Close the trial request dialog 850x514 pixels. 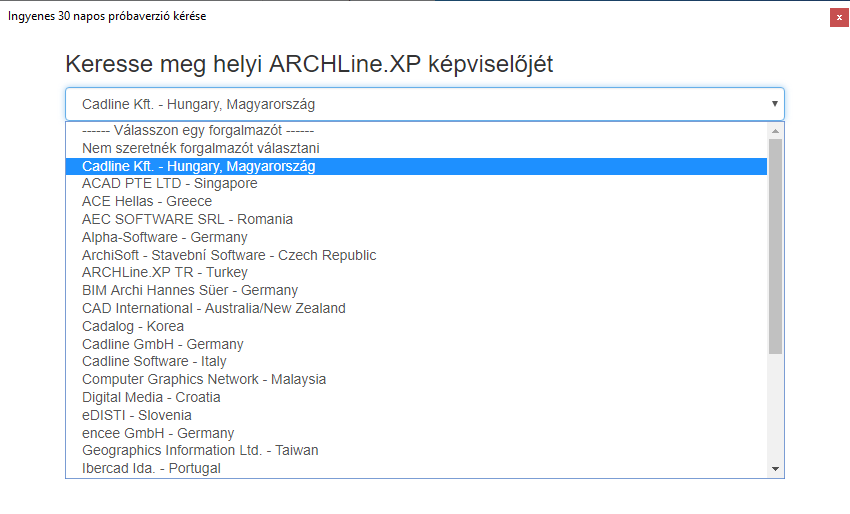[839, 17]
